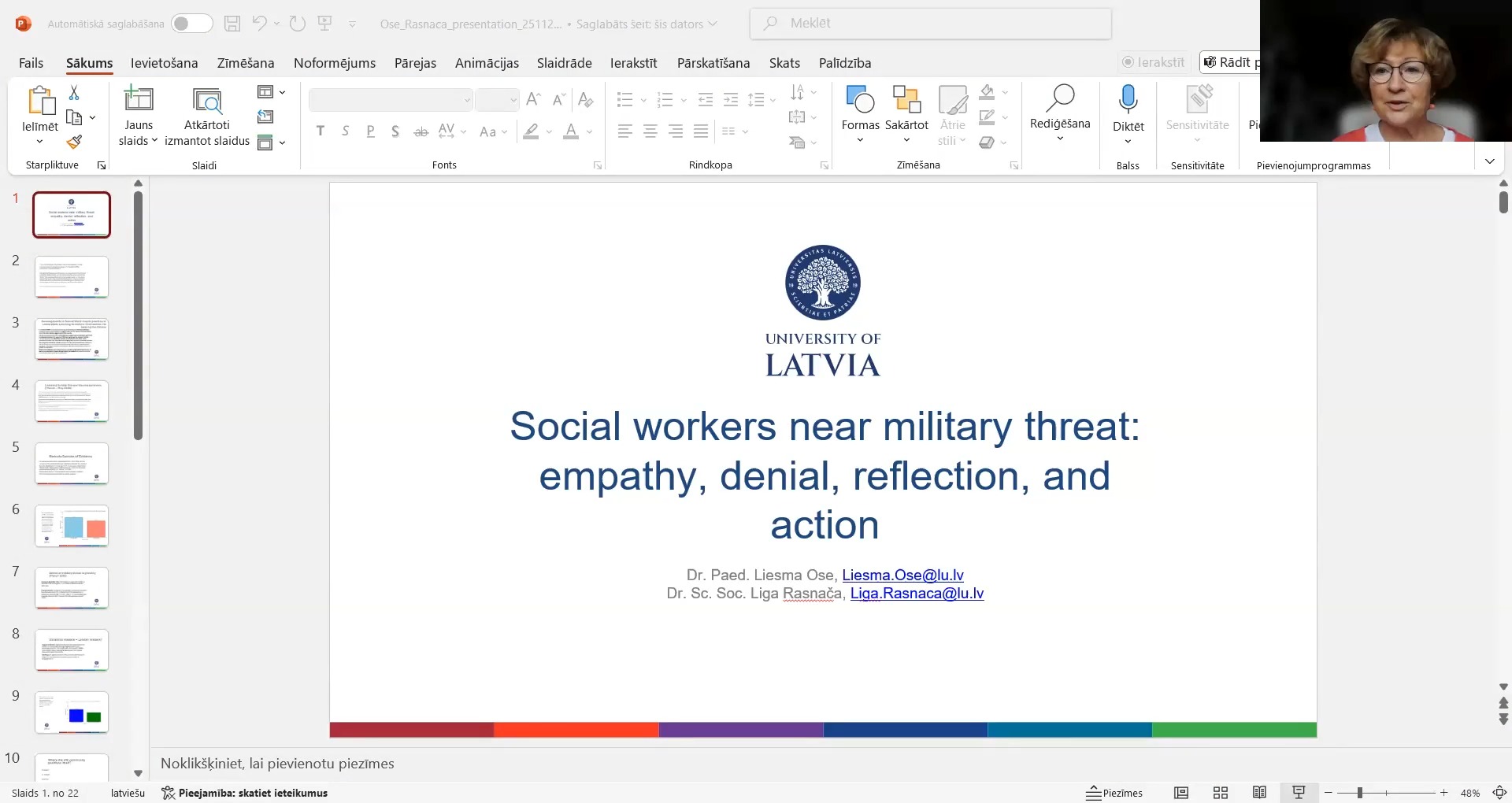
Task: Toggle align text right
Action: pyautogui.click(x=676, y=131)
